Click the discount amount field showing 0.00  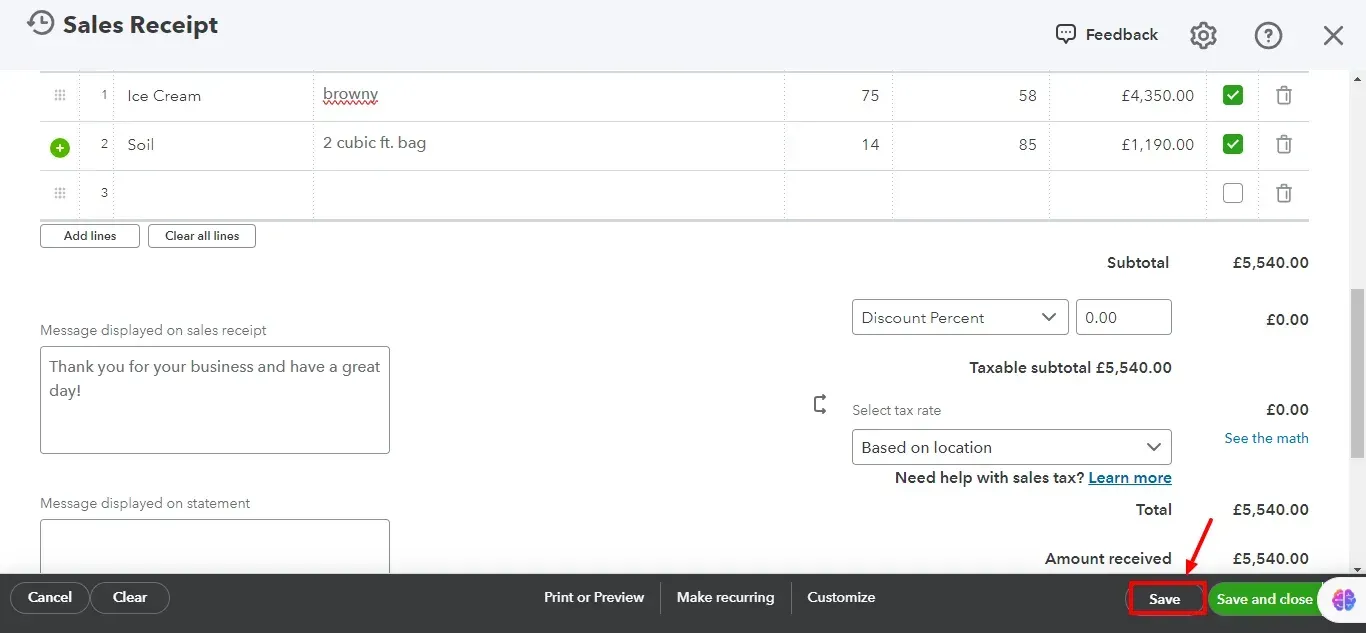[1123, 317]
